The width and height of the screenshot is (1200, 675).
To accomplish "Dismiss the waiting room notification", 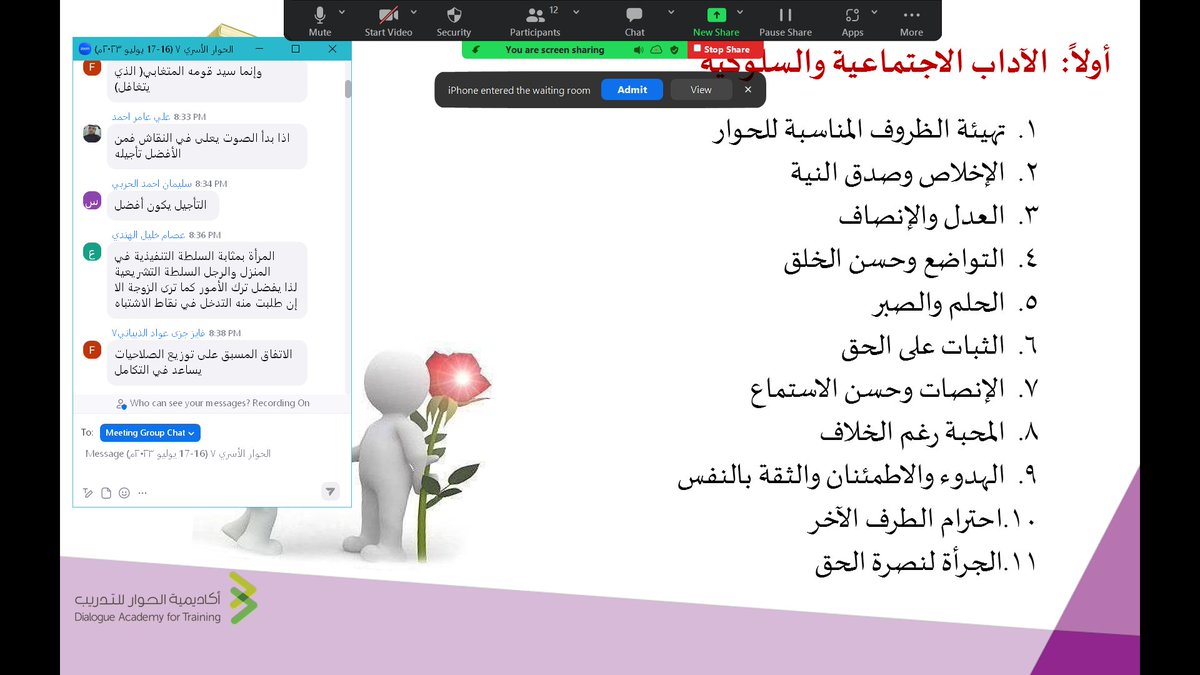I will 748,90.
